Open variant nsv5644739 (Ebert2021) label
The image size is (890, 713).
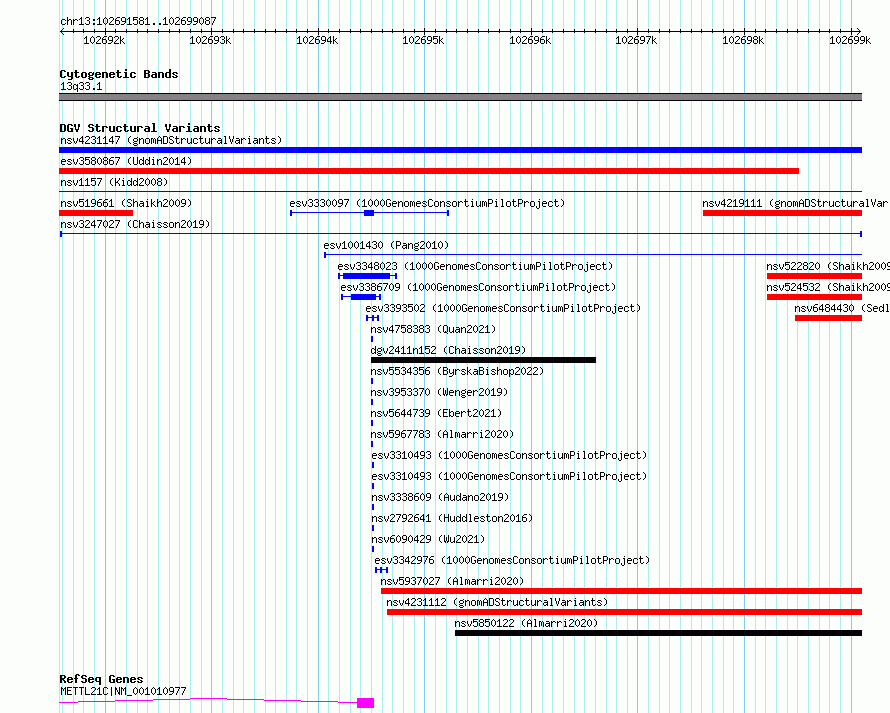tap(436, 413)
